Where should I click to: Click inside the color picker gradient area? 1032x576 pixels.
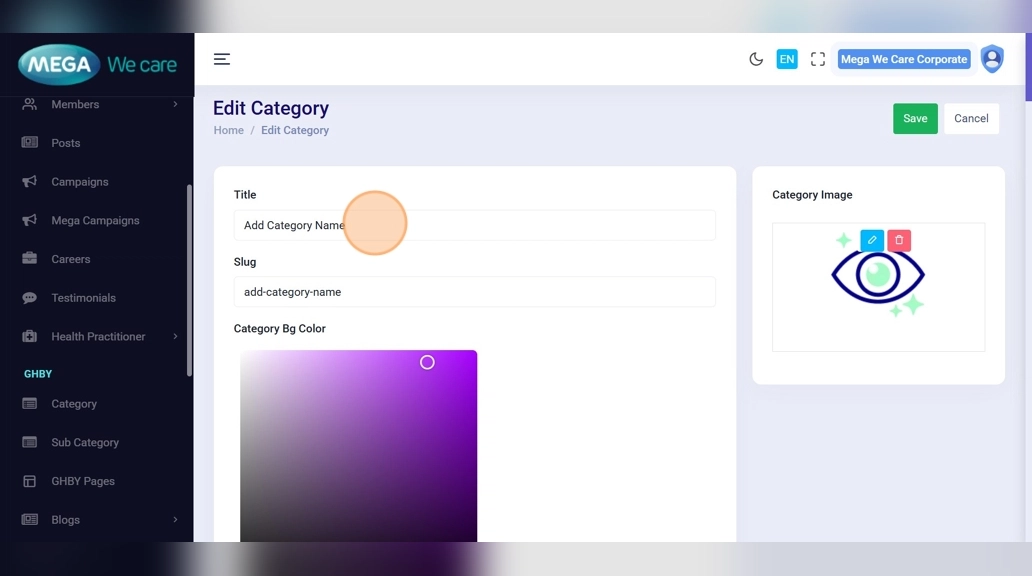point(358,450)
